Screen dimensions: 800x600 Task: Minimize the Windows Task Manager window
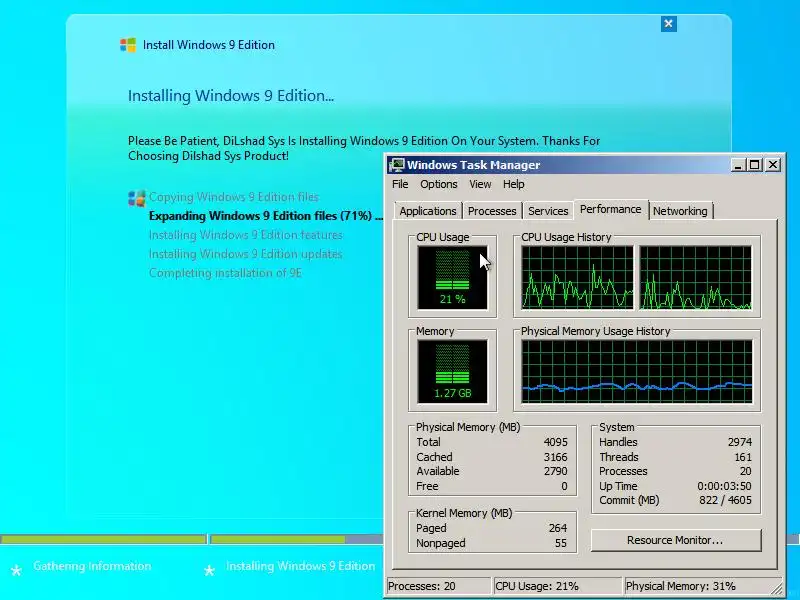coord(737,165)
